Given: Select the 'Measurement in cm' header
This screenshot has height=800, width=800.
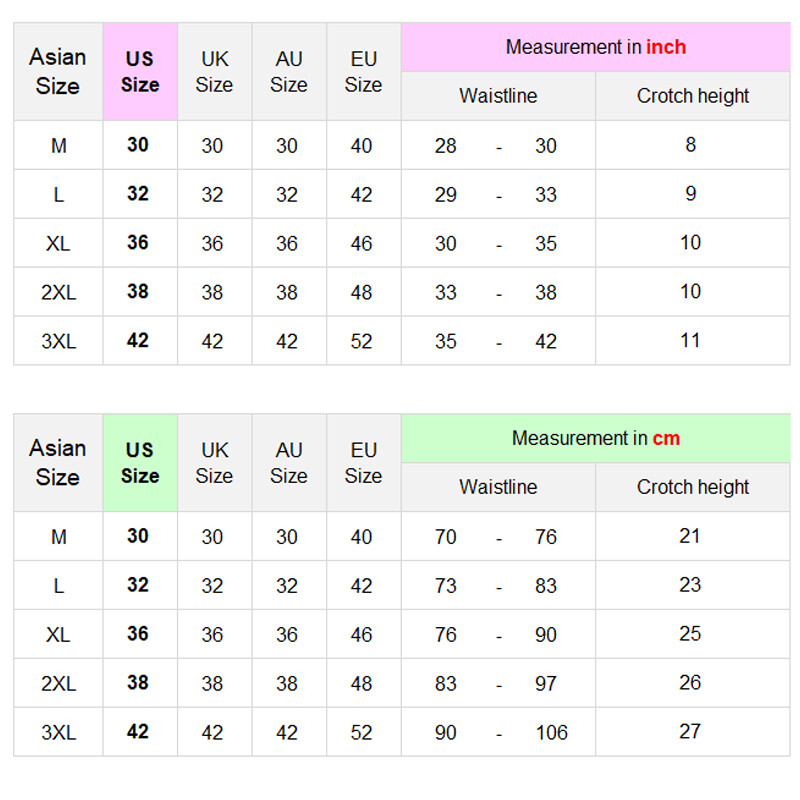Looking at the screenshot, I should coord(595,438).
